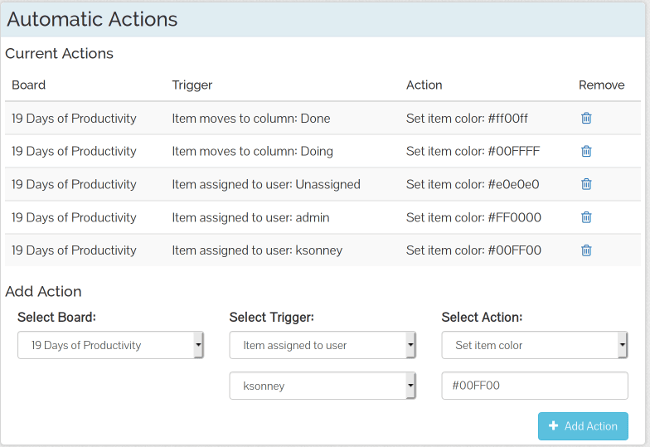The width and height of the screenshot is (650, 447).
Task: Open the ksonney user dropdown
Action: click(322, 386)
